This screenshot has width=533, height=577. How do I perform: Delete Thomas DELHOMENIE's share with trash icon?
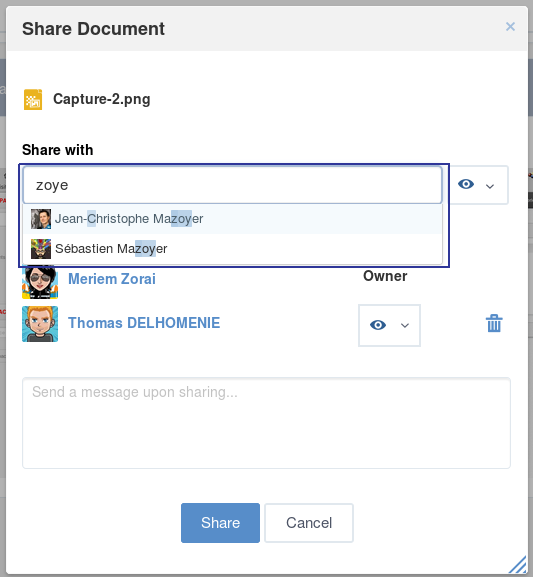pyautogui.click(x=494, y=323)
